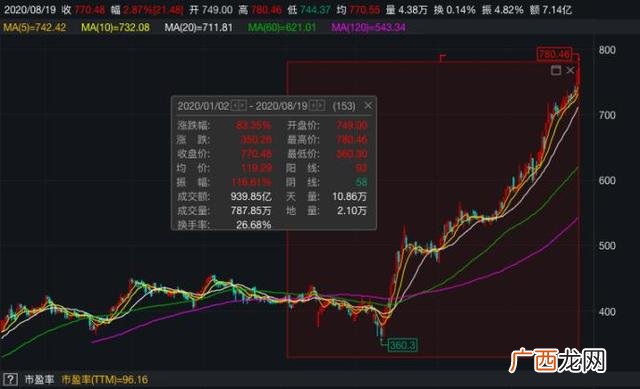
Task: Select the MA(120) purple indicator label
Action: [368, 27]
